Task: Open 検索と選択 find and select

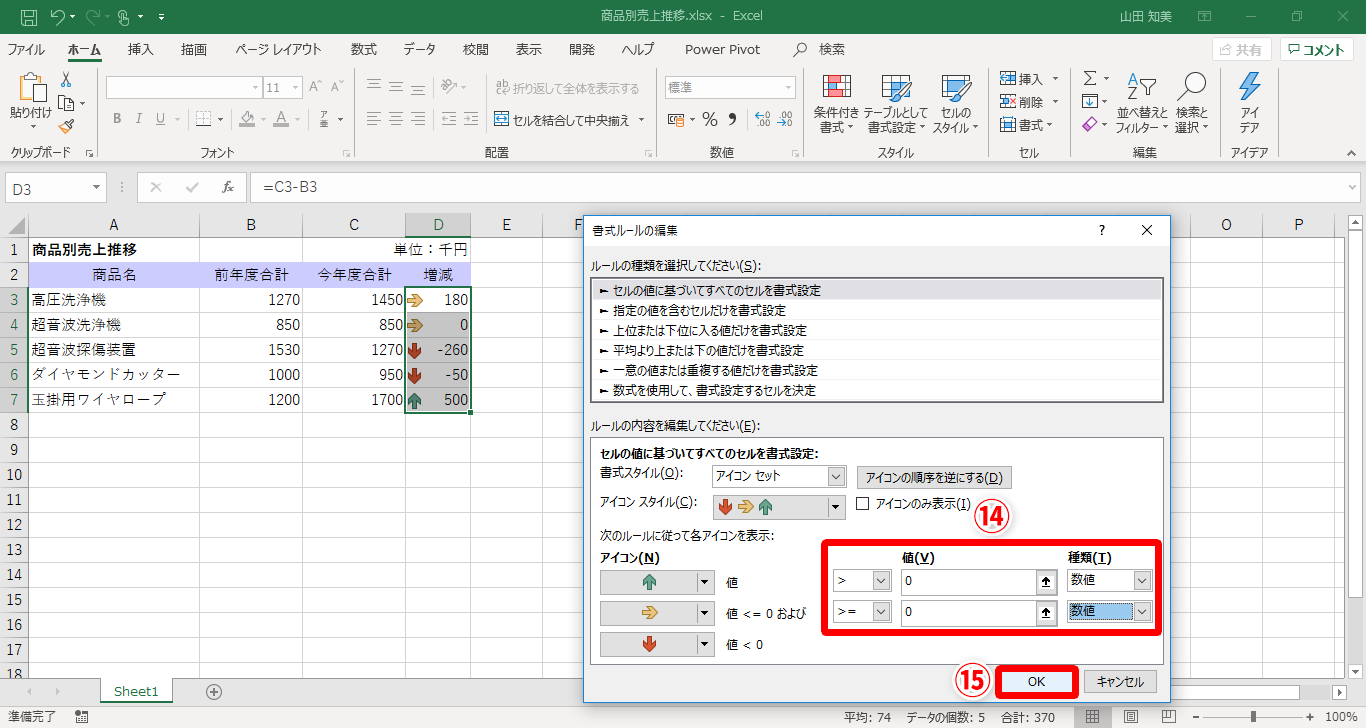Action: (1192, 104)
